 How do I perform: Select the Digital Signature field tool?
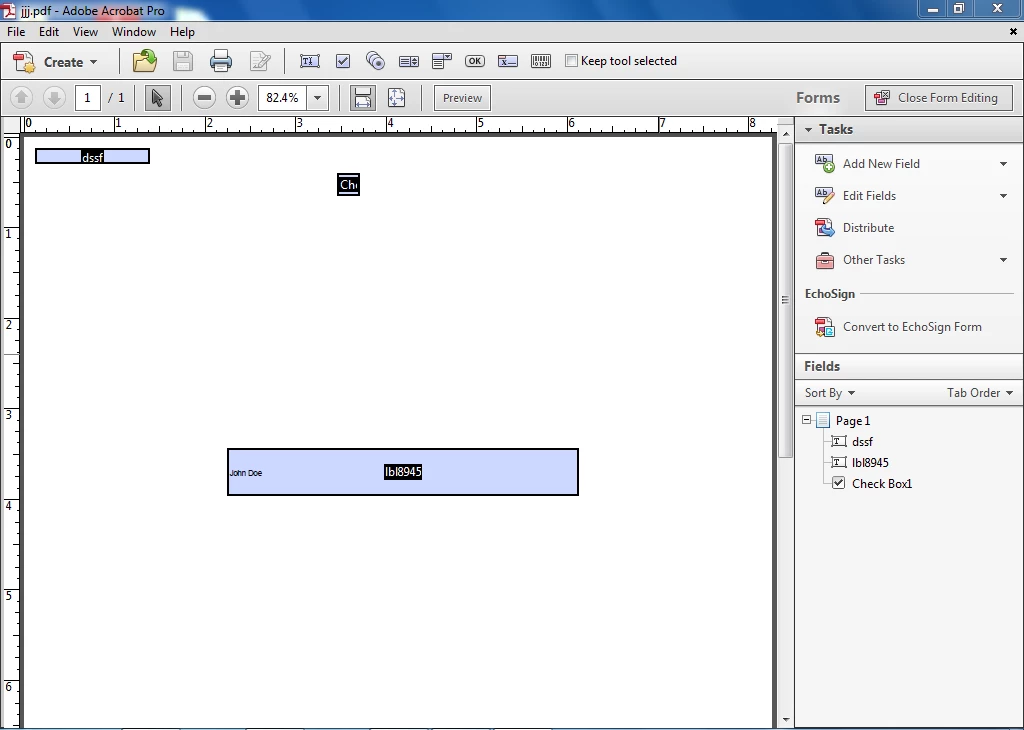507,61
